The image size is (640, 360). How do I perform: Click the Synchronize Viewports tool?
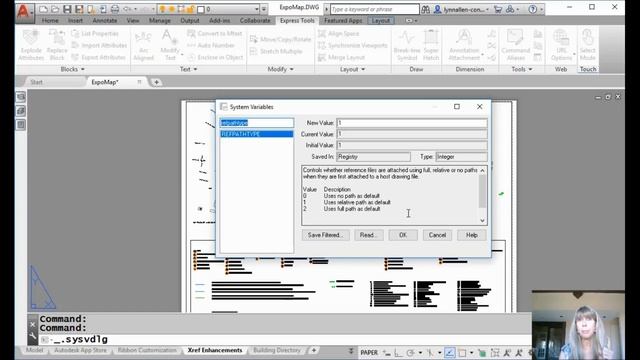coord(353,45)
